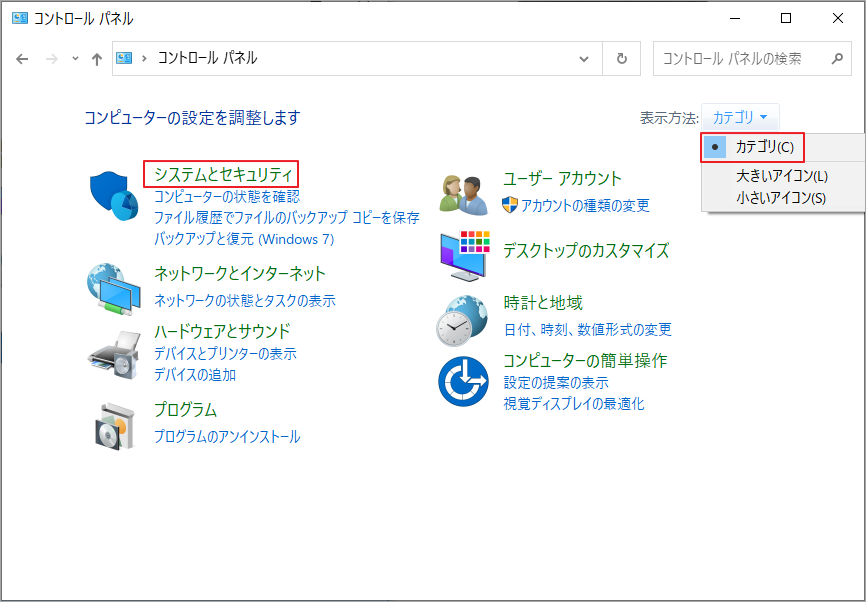The width and height of the screenshot is (866, 602).
Task: Click UAC shield icon beside アカウントの種類の変更
Action: [x=510, y=205]
